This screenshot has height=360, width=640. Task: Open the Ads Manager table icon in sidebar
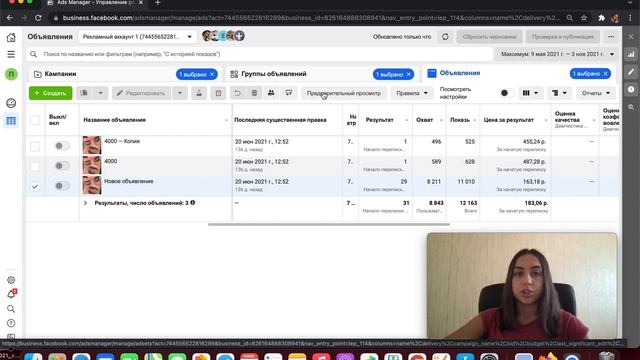point(11,121)
